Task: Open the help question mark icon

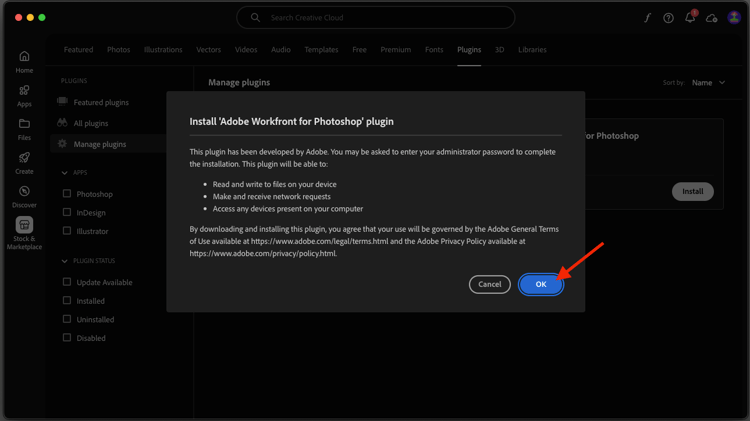Action: point(668,18)
